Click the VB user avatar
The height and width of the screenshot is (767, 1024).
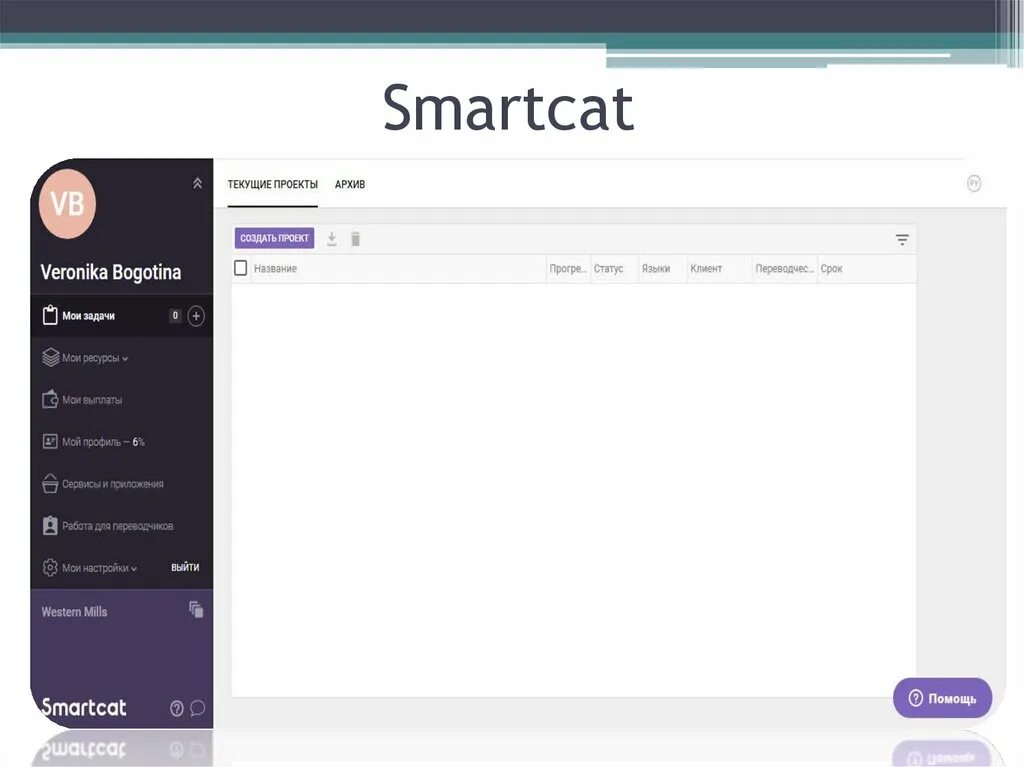tap(67, 204)
